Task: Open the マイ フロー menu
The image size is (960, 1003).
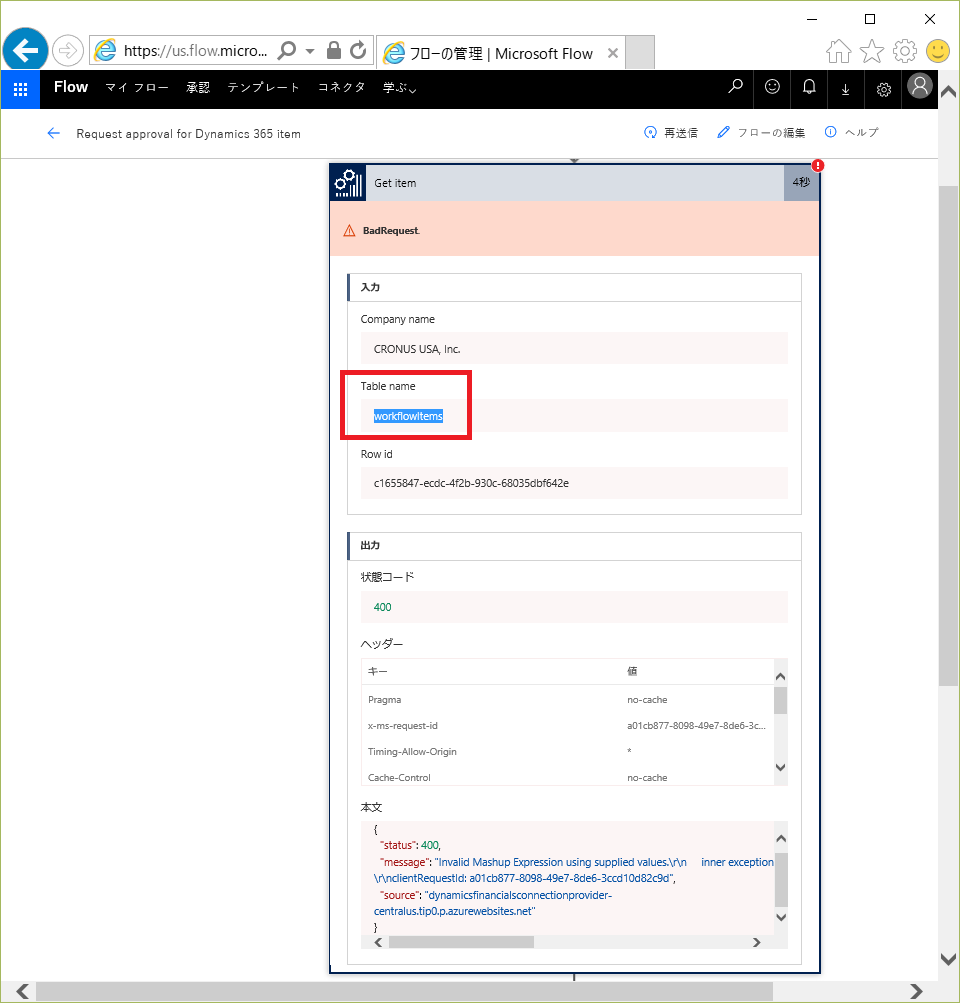Action: 137,88
